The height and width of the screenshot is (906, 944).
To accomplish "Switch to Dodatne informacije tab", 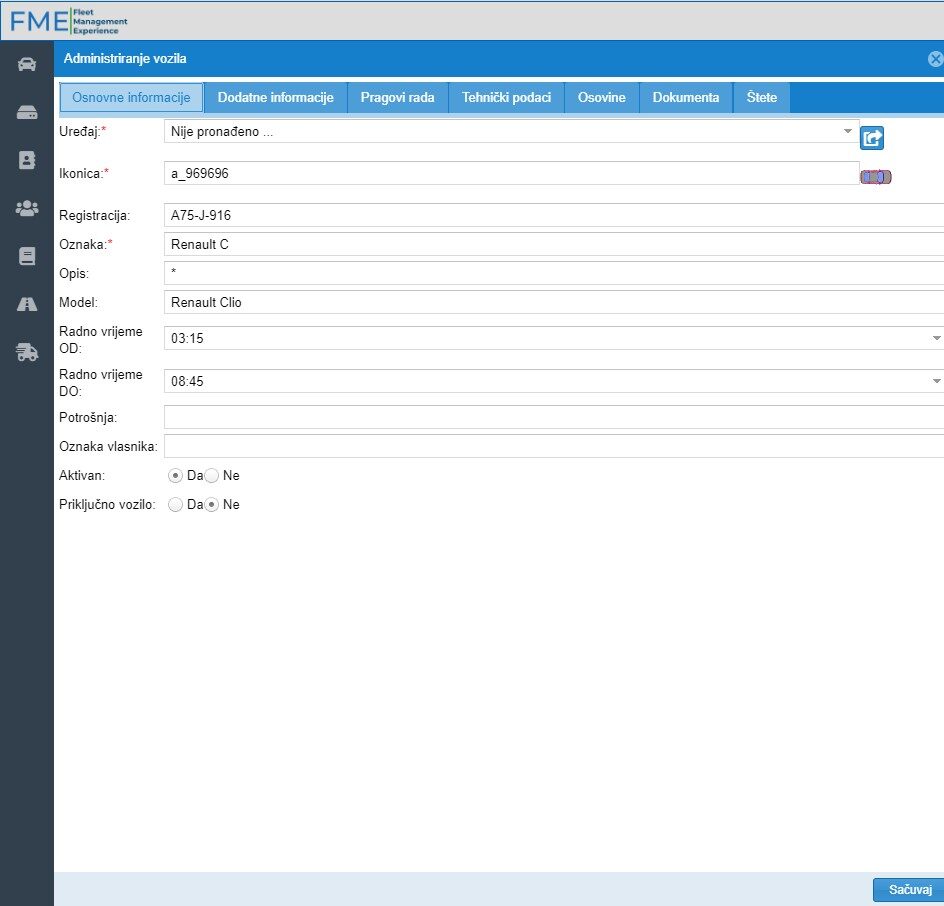I will coord(276,98).
